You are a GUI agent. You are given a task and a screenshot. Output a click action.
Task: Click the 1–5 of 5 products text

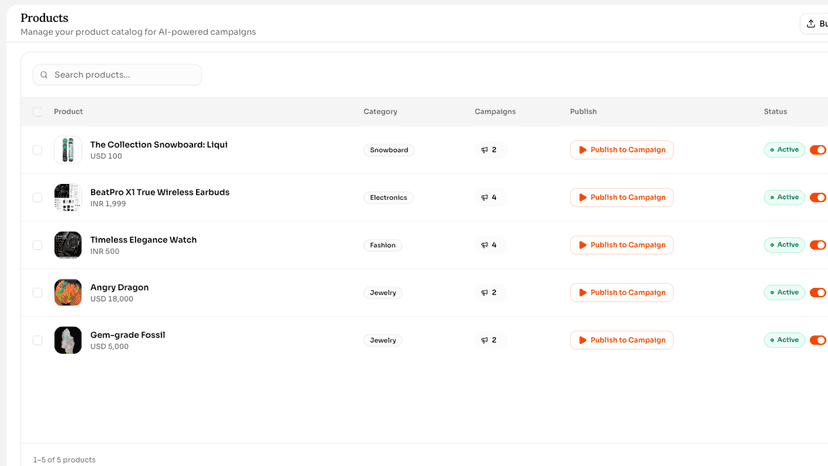[x=64, y=460]
